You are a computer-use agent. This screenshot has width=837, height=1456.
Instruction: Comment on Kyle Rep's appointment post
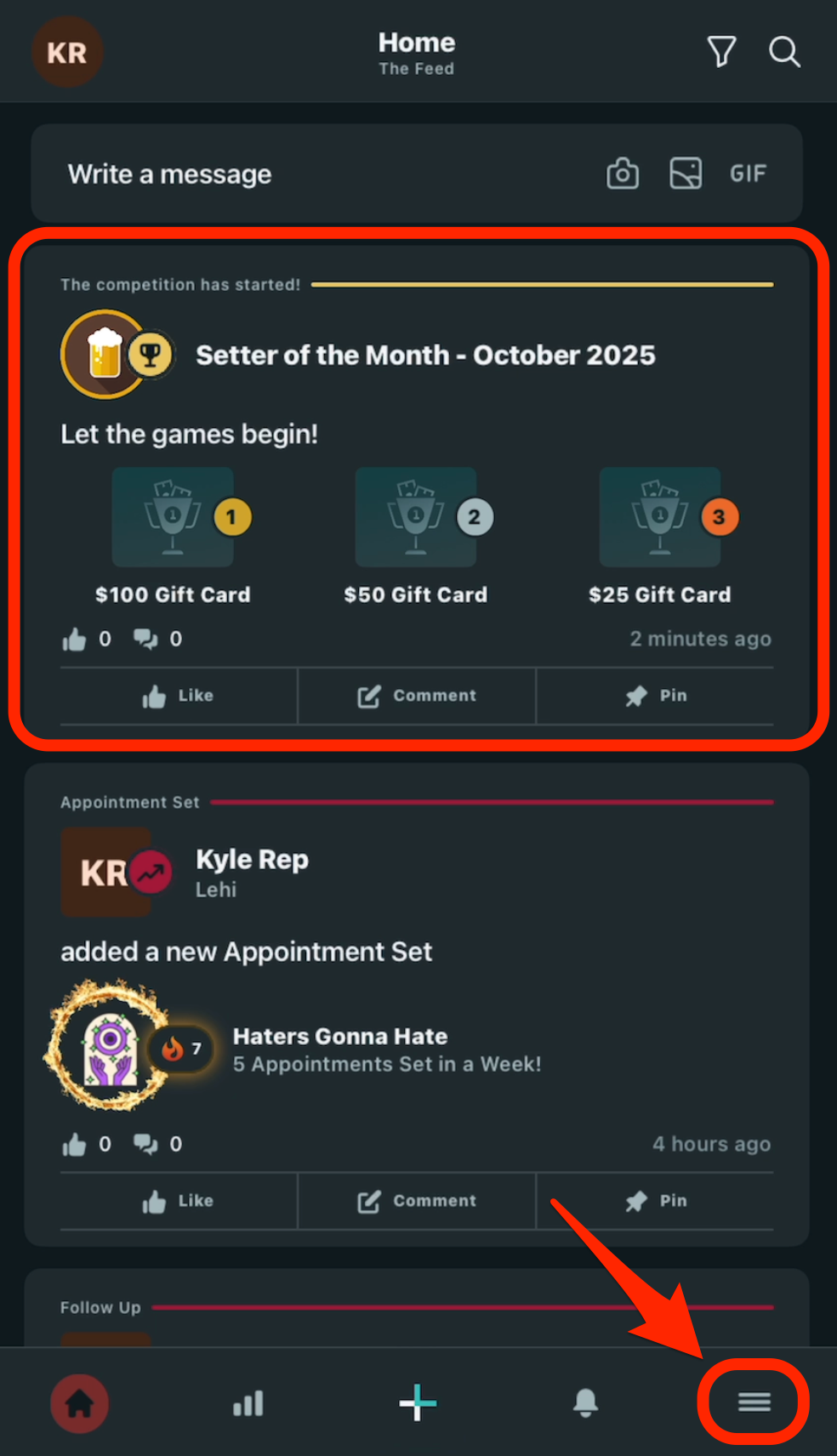pyautogui.click(x=417, y=1201)
